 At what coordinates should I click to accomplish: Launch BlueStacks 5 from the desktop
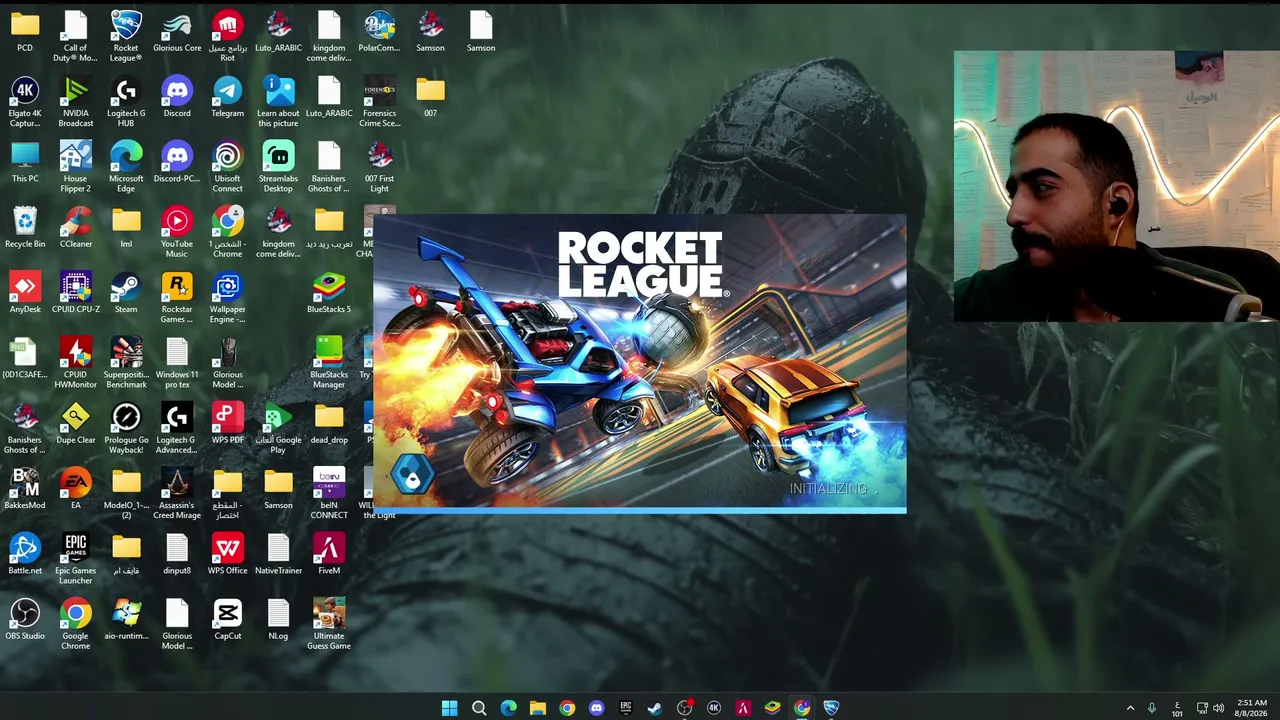[x=329, y=293]
